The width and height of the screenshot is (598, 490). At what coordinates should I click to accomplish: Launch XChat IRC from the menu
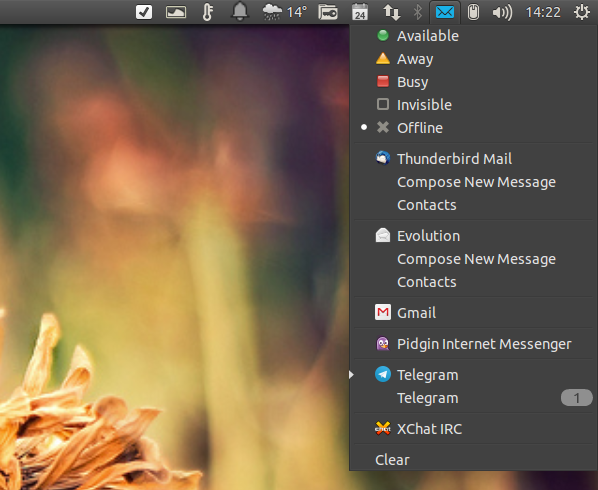click(x=474, y=429)
